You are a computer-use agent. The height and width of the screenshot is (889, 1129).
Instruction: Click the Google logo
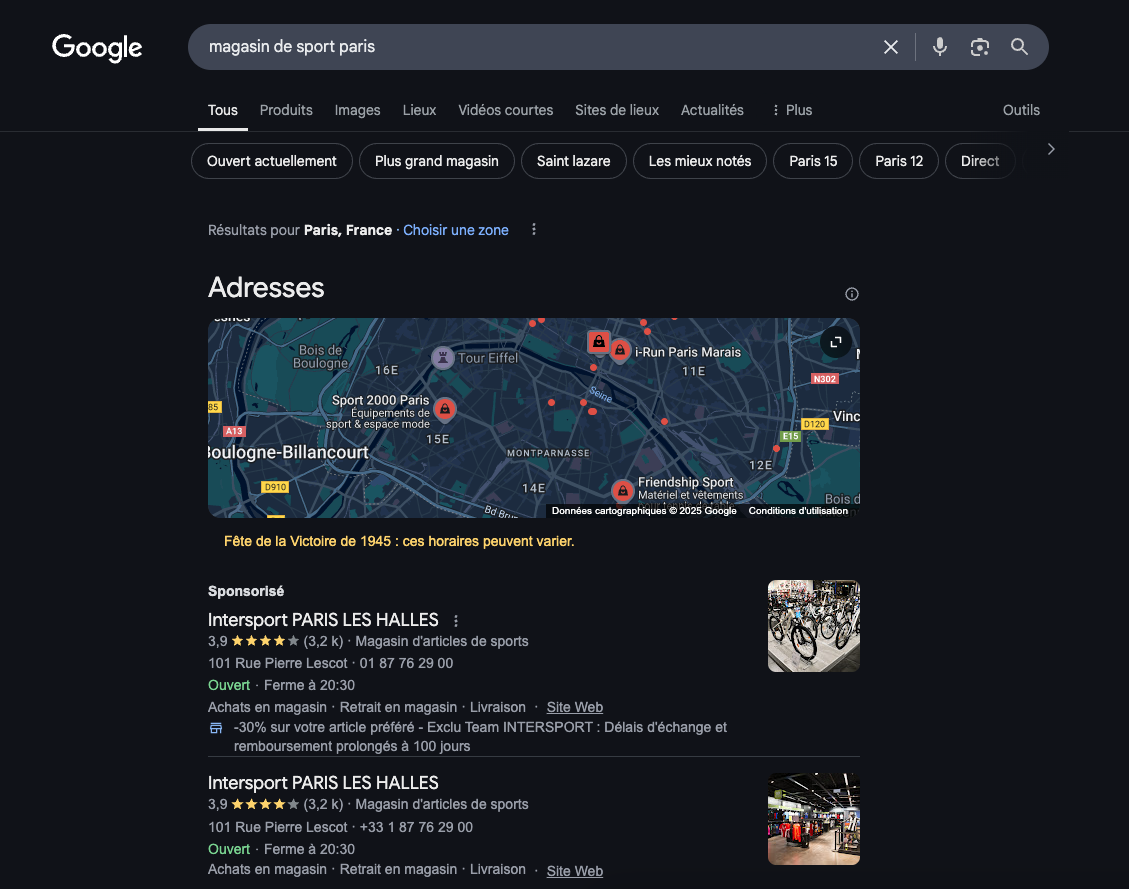tap(97, 48)
